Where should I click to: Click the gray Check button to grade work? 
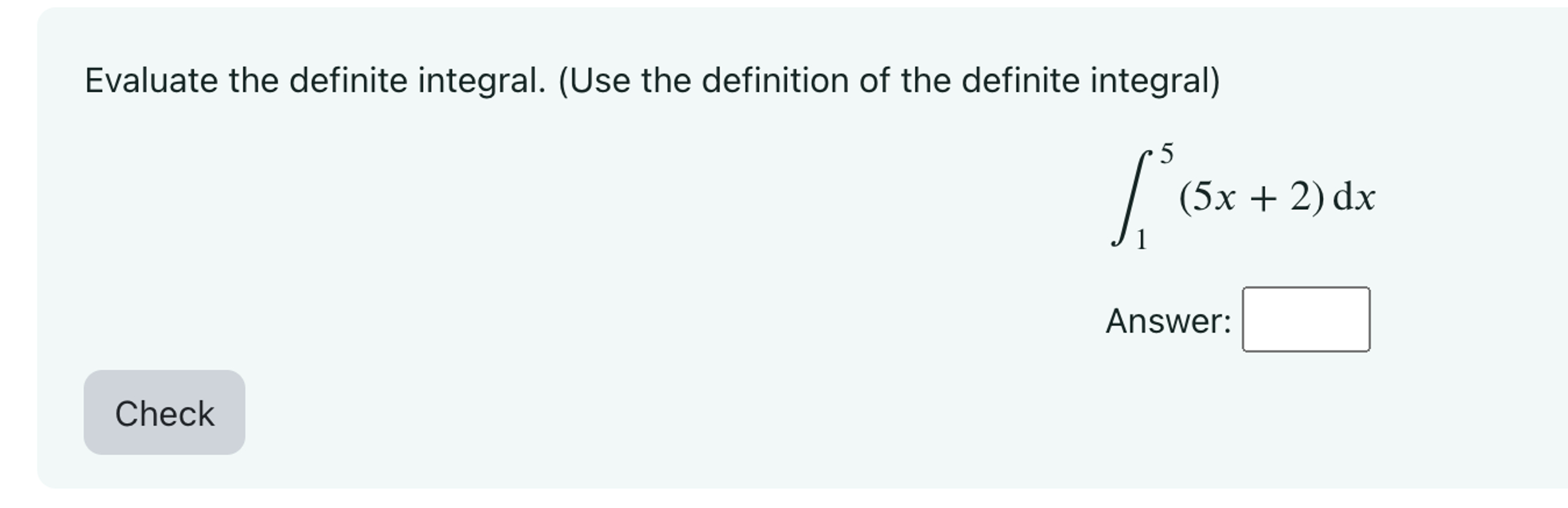[163, 414]
